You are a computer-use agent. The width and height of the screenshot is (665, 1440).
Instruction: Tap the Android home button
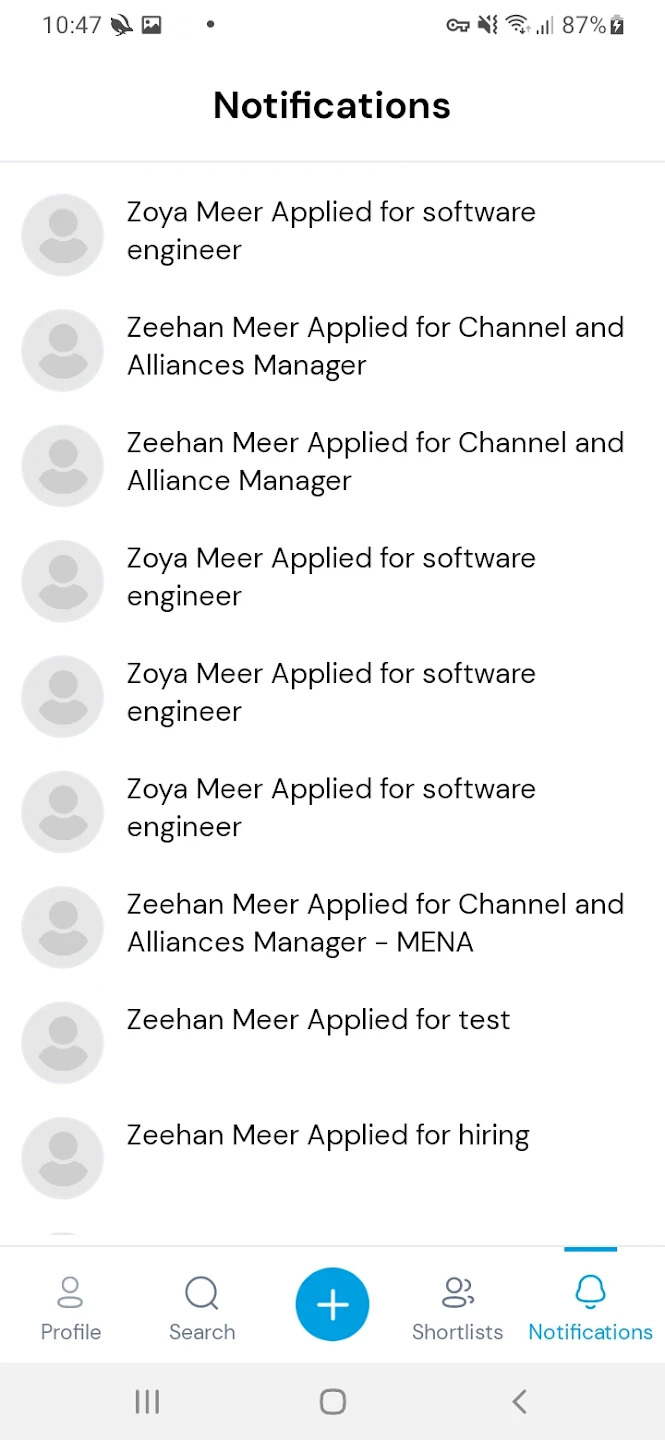pyautogui.click(x=333, y=1401)
